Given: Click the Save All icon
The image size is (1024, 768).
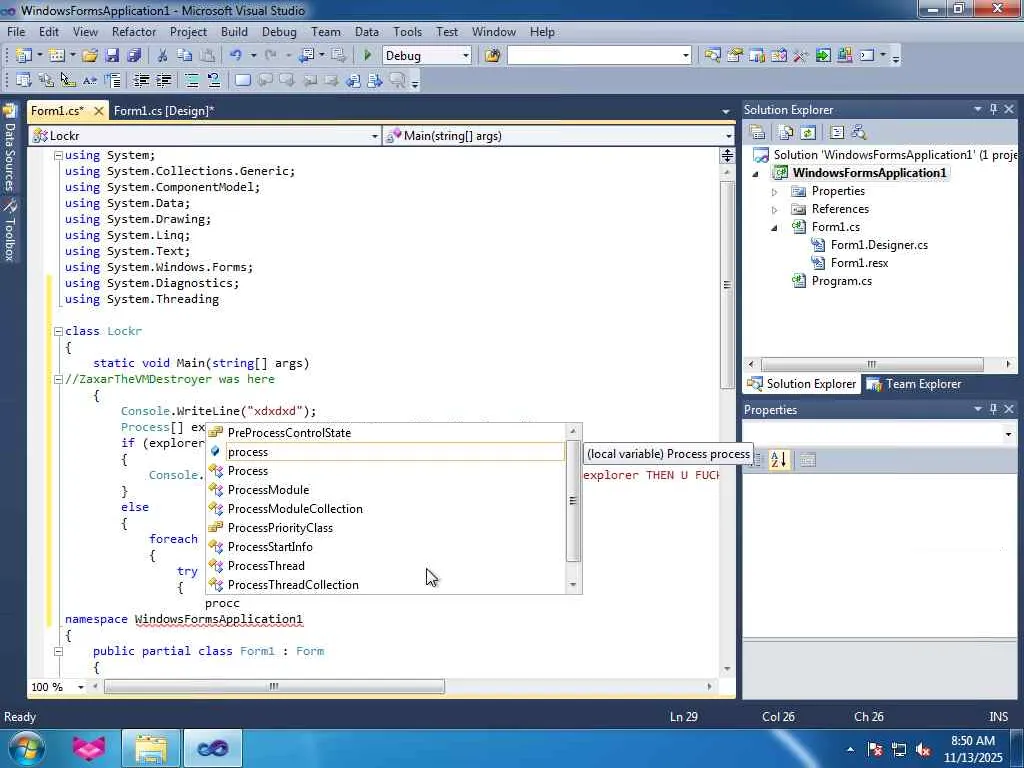Looking at the screenshot, I should point(134,56).
